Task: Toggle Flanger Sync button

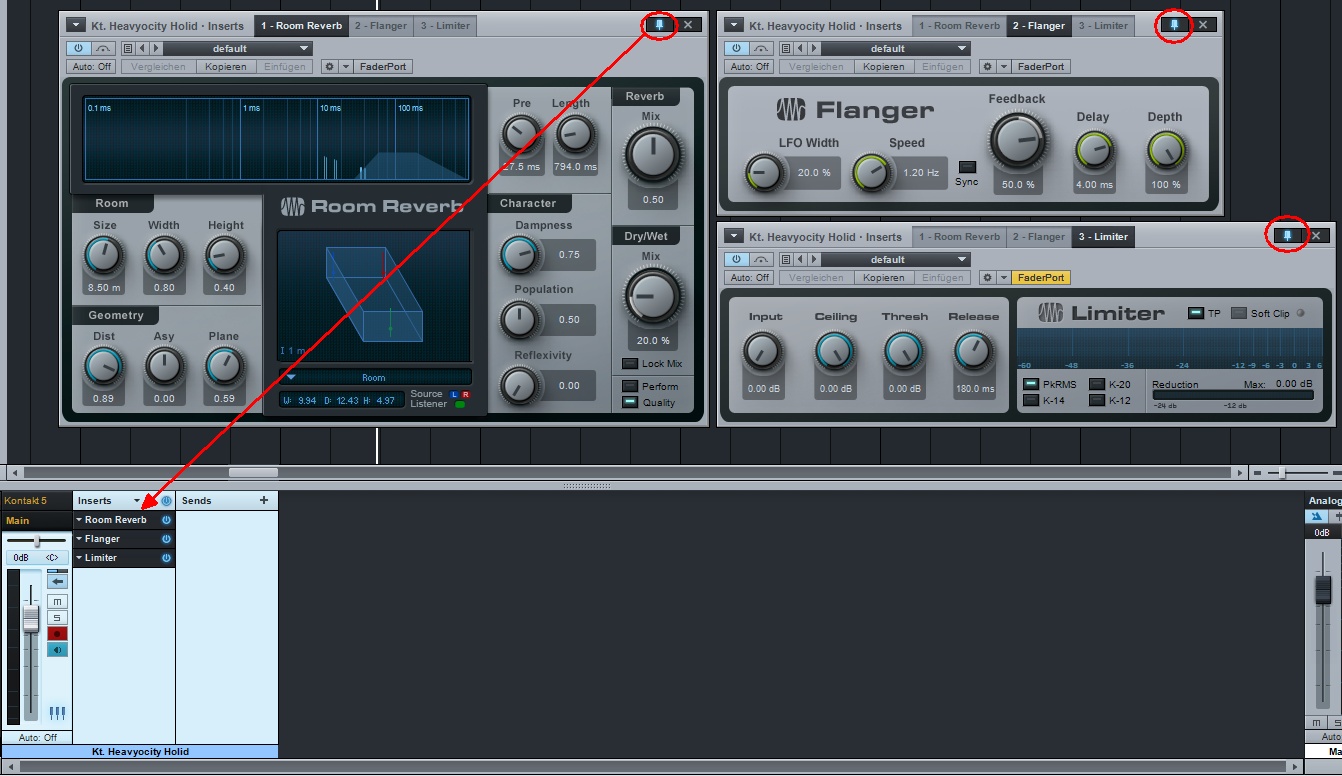Action: coord(967,167)
